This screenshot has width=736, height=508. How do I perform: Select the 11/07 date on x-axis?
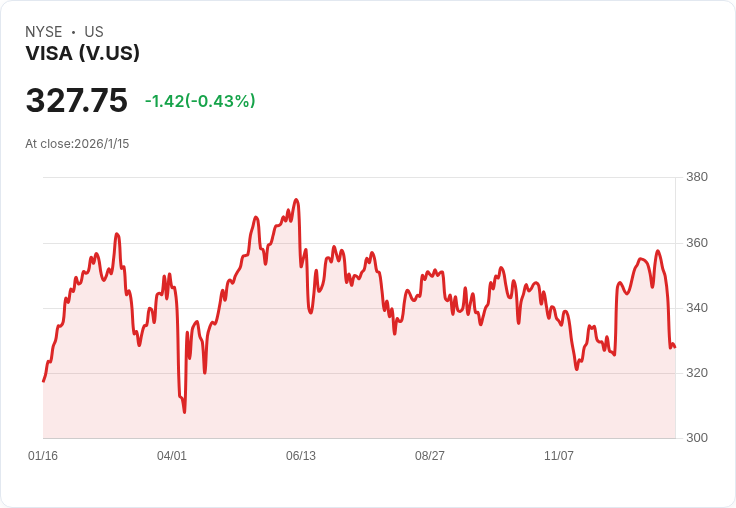coord(559,456)
